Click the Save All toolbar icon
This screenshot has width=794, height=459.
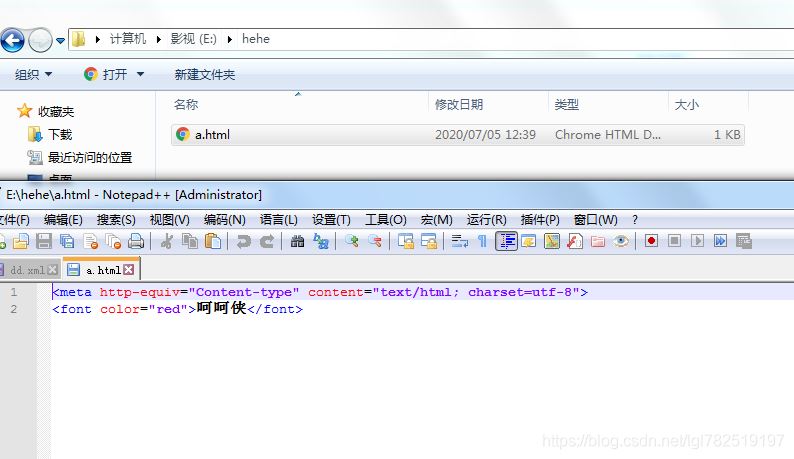coord(67,241)
